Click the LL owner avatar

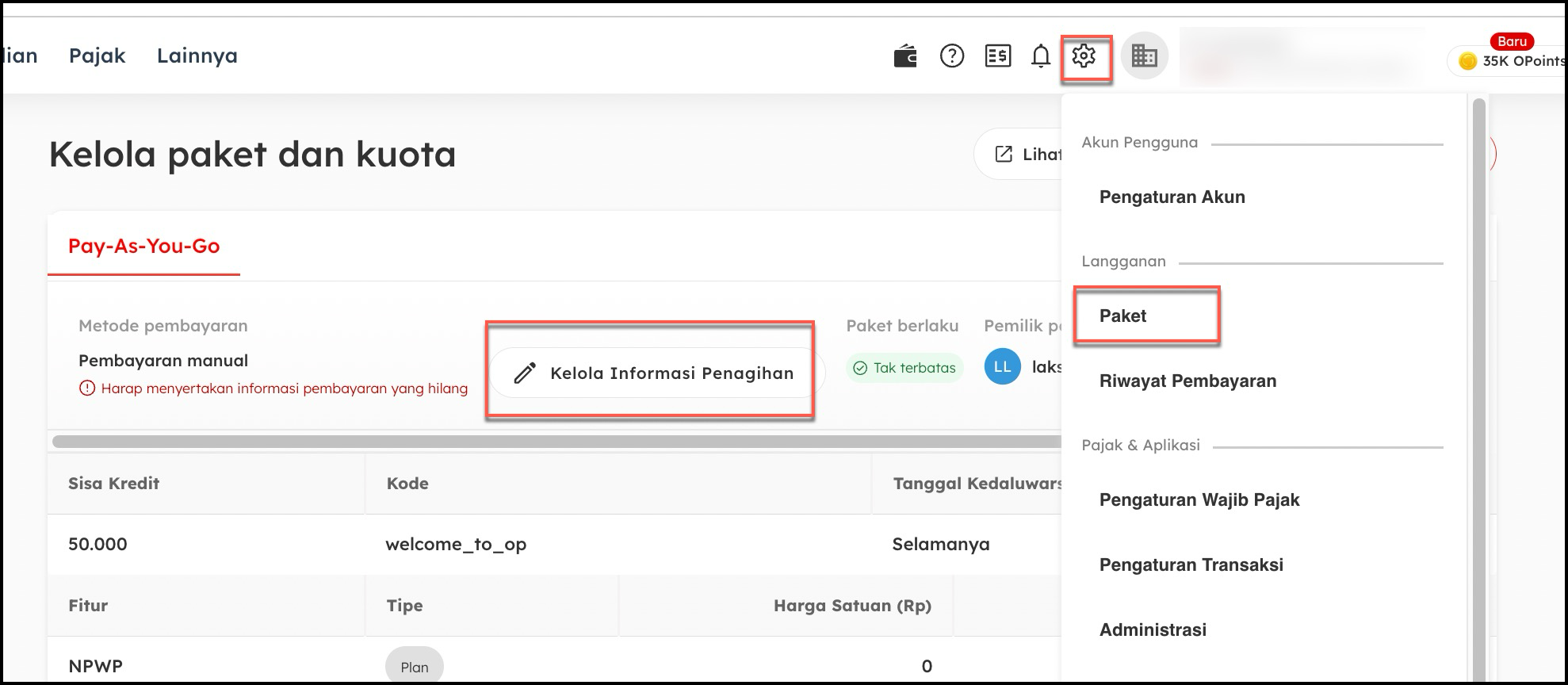tap(1002, 367)
